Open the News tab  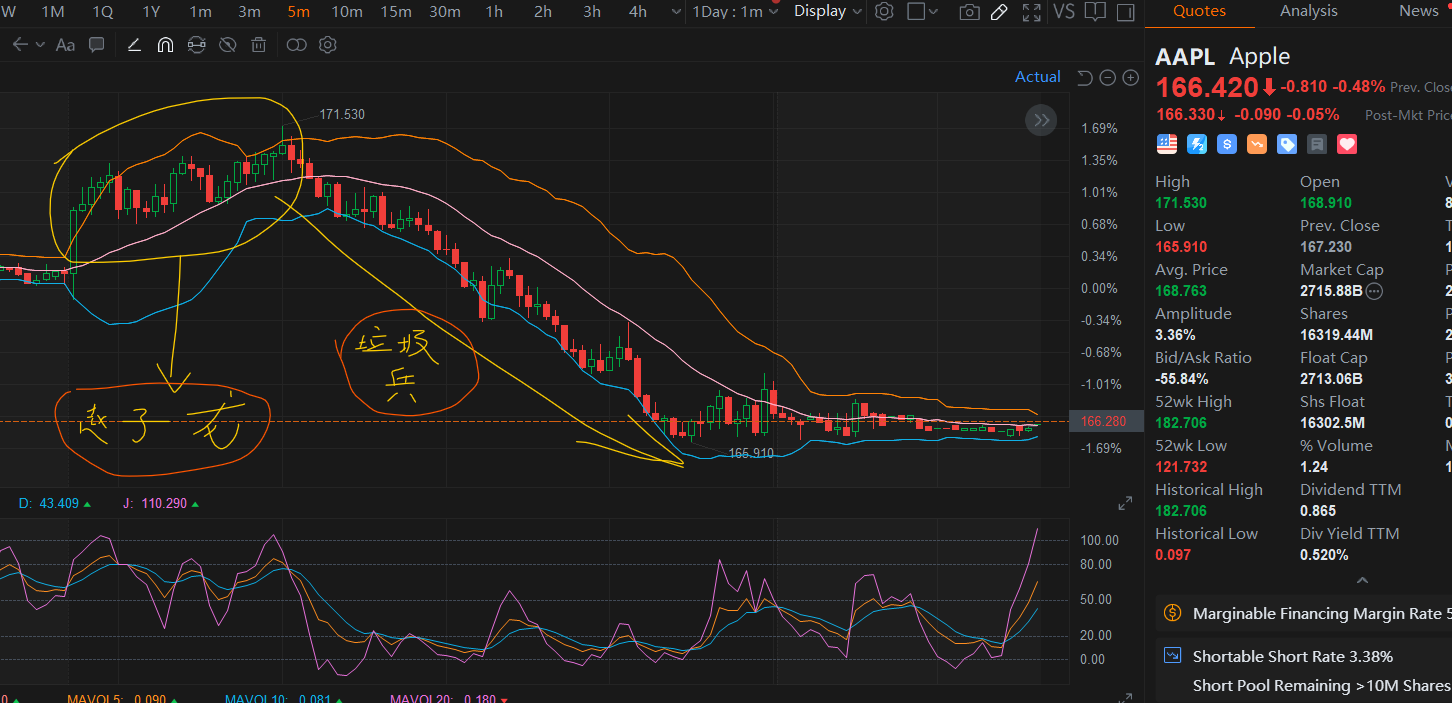coord(1418,11)
